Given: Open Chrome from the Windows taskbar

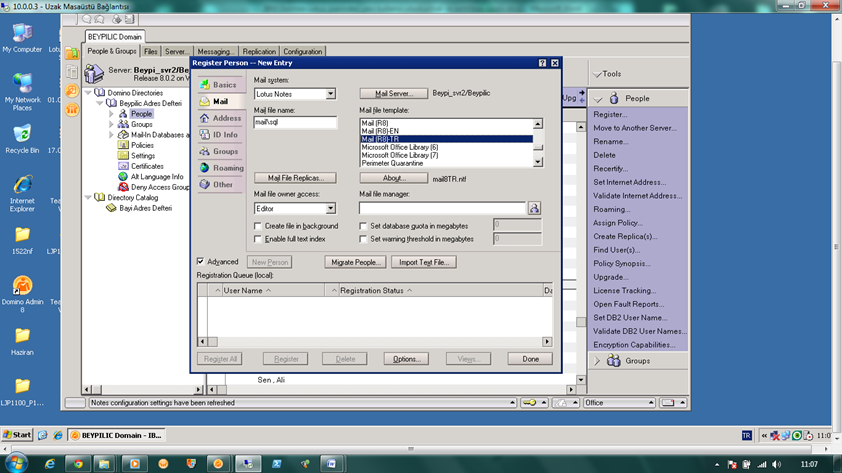Looking at the screenshot, I should (x=78, y=464).
